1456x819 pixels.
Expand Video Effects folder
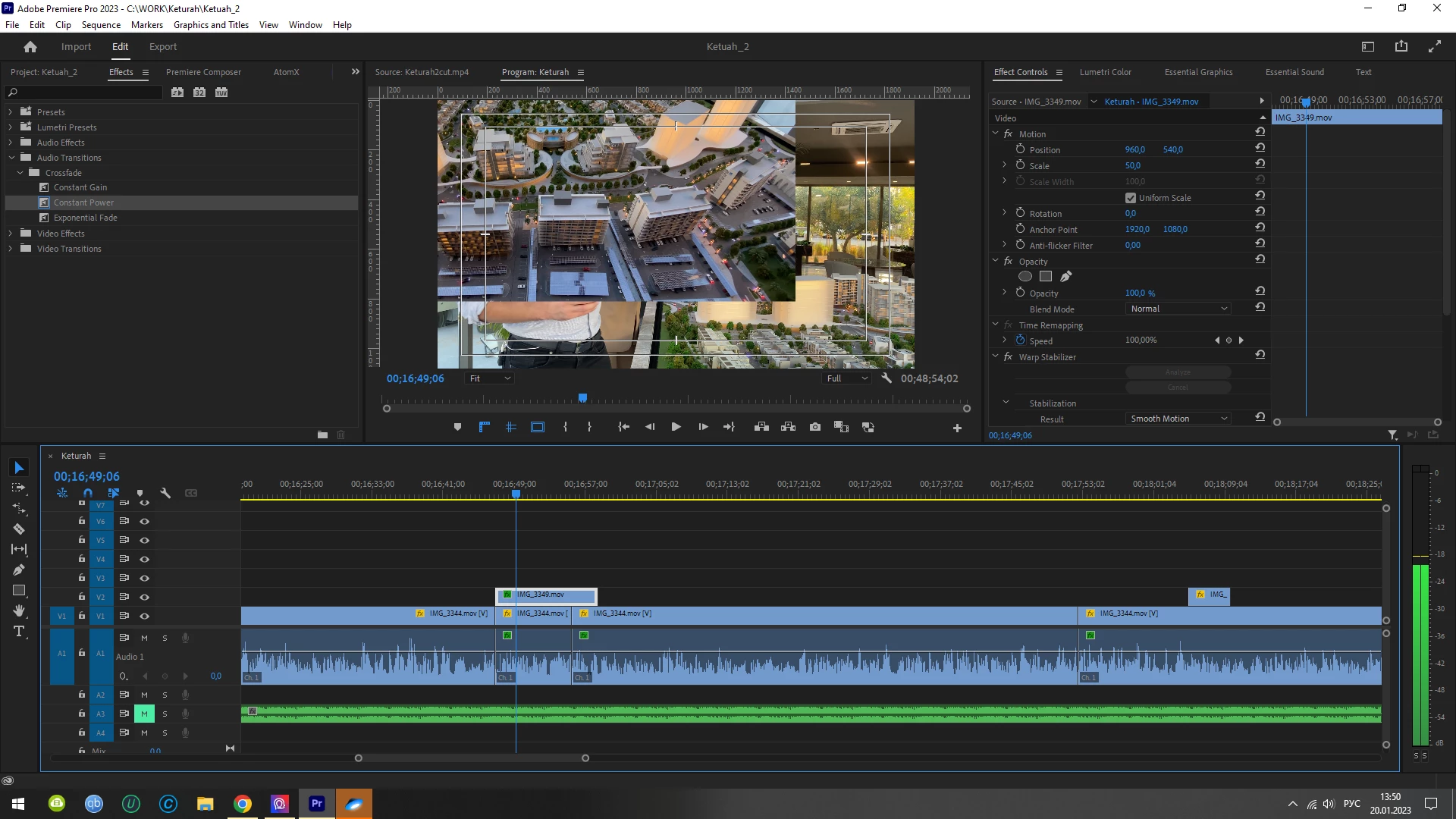pyautogui.click(x=11, y=234)
